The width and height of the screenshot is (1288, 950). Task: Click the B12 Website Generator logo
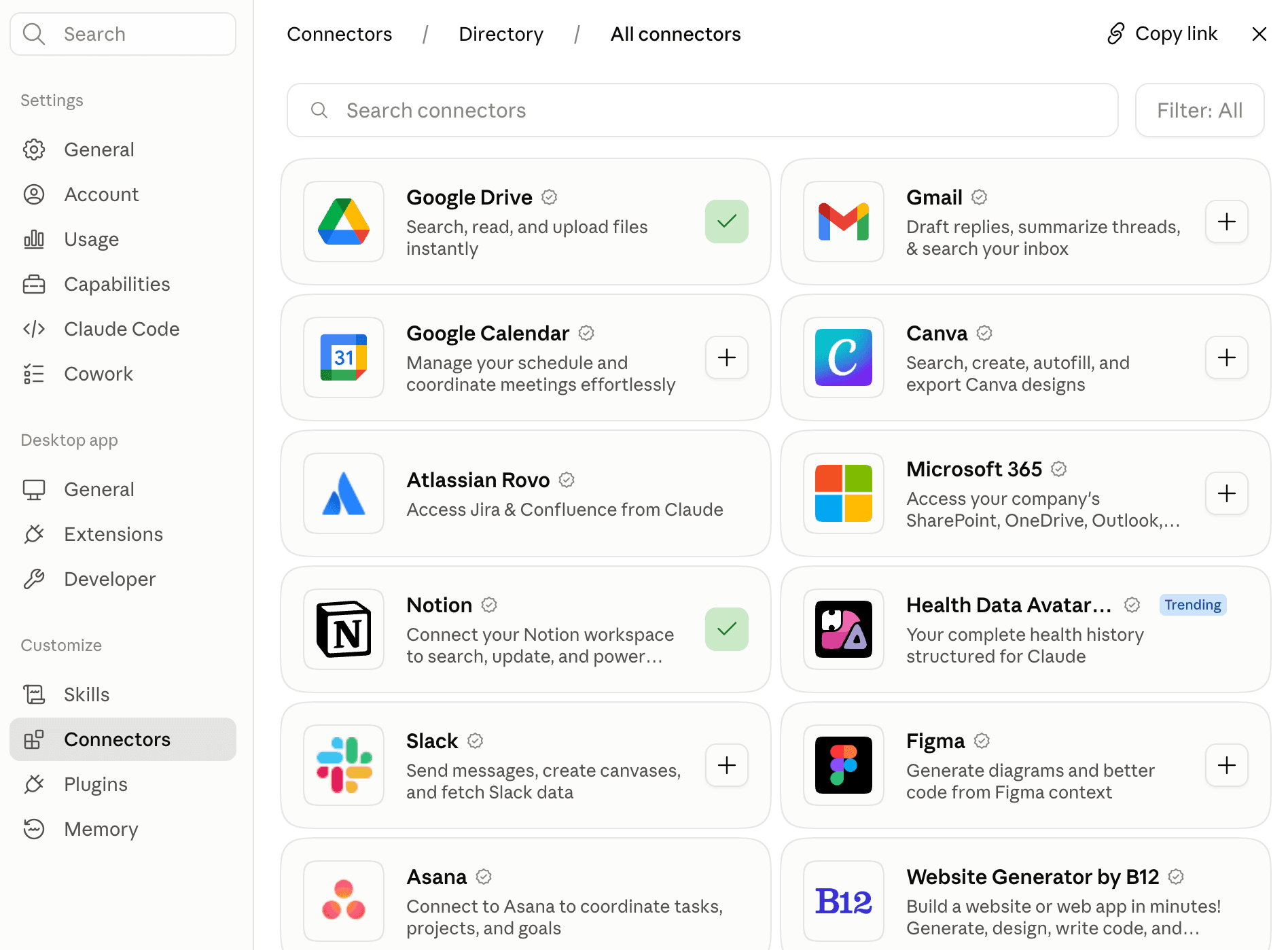click(x=844, y=901)
